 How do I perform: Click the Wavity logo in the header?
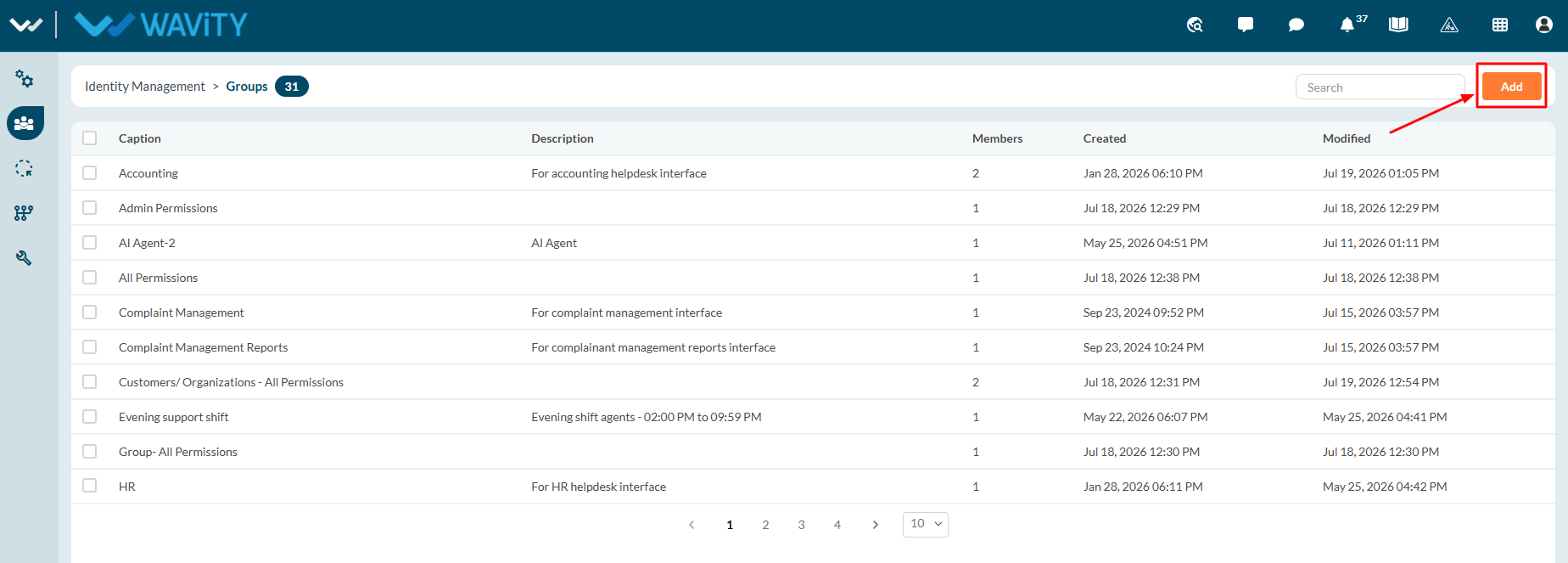(x=160, y=25)
